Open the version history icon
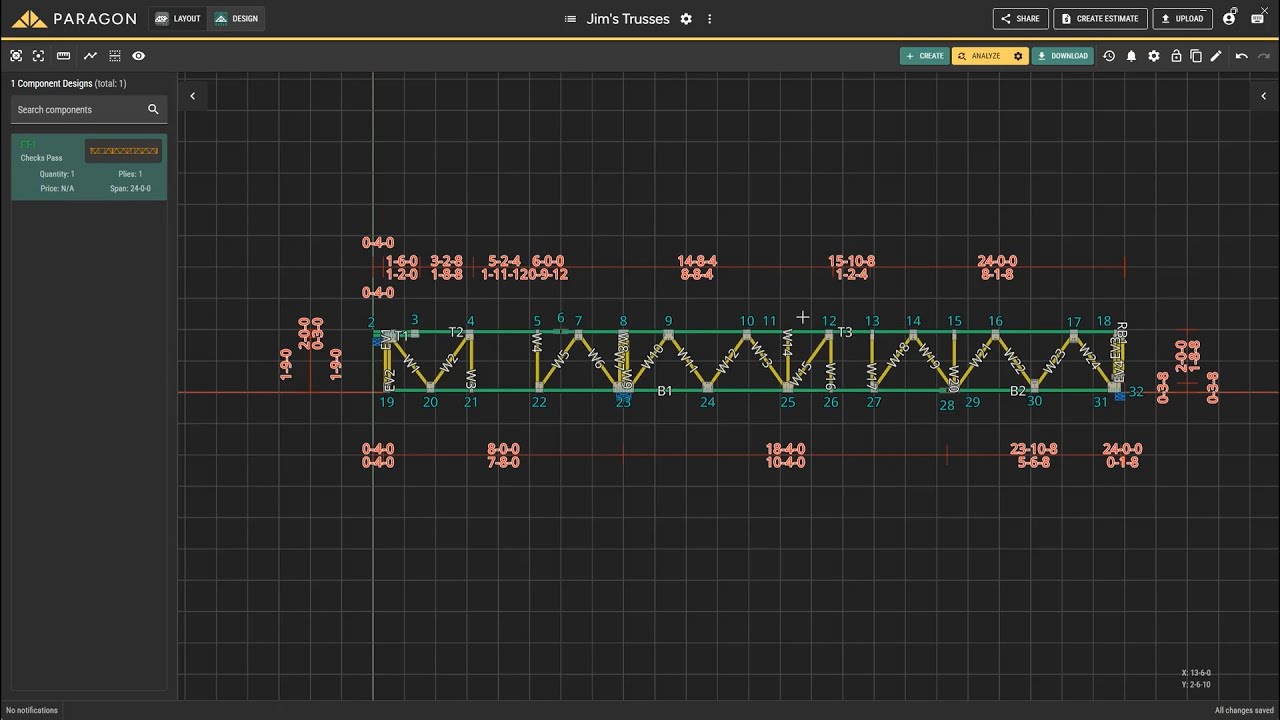The width and height of the screenshot is (1280, 720). [x=1109, y=56]
